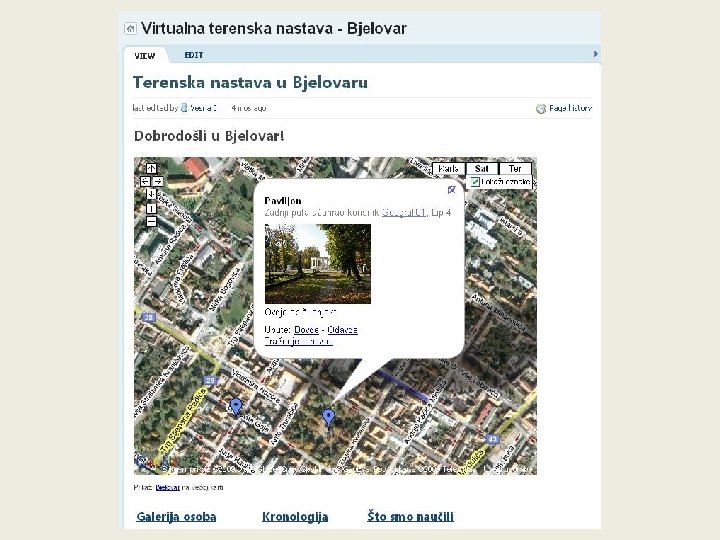Screen dimensions: 720x540
Task: Click the route 43 road shield on the map
Action: coord(492,439)
